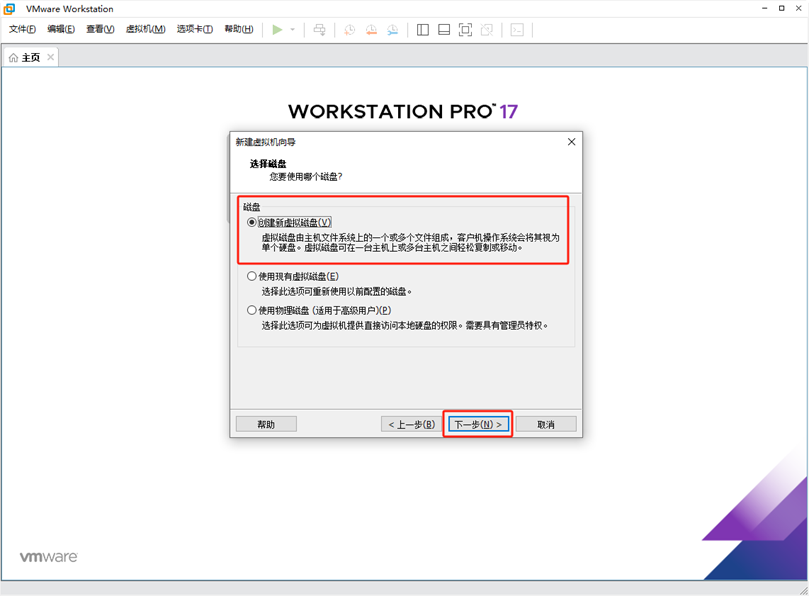Open the snapshot manager icon
The image size is (809, 596).
pyautogui.click(x=393, y=30)
